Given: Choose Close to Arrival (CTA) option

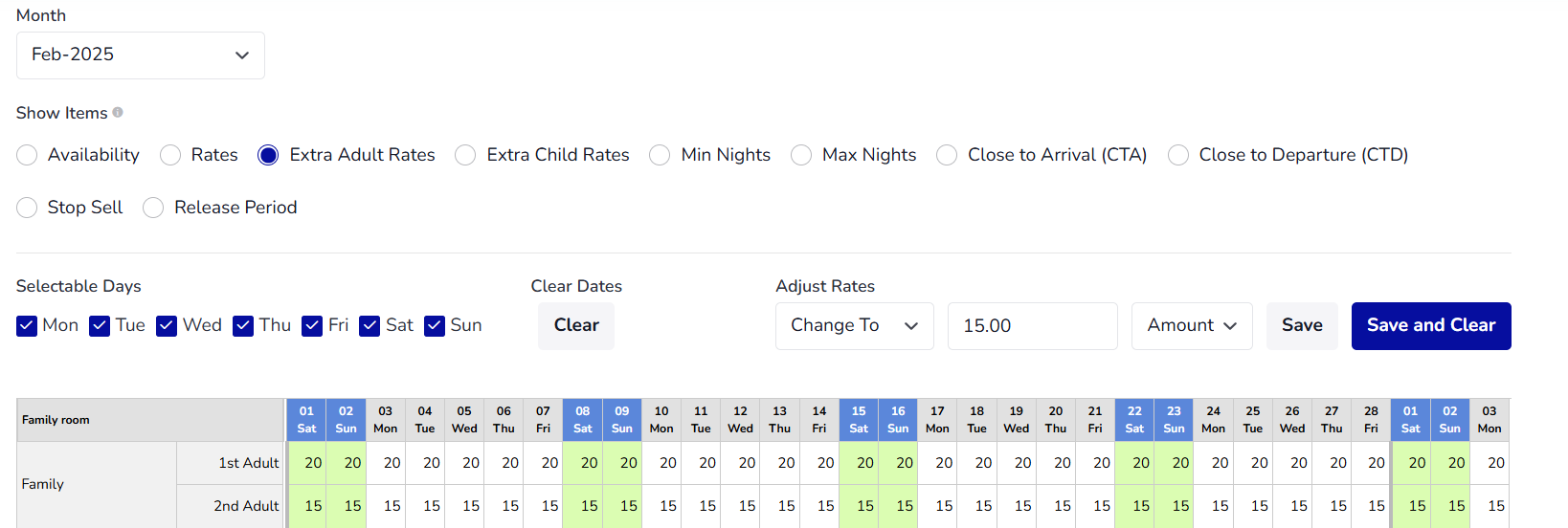Looking at the screenshot, I should (947, 155).
